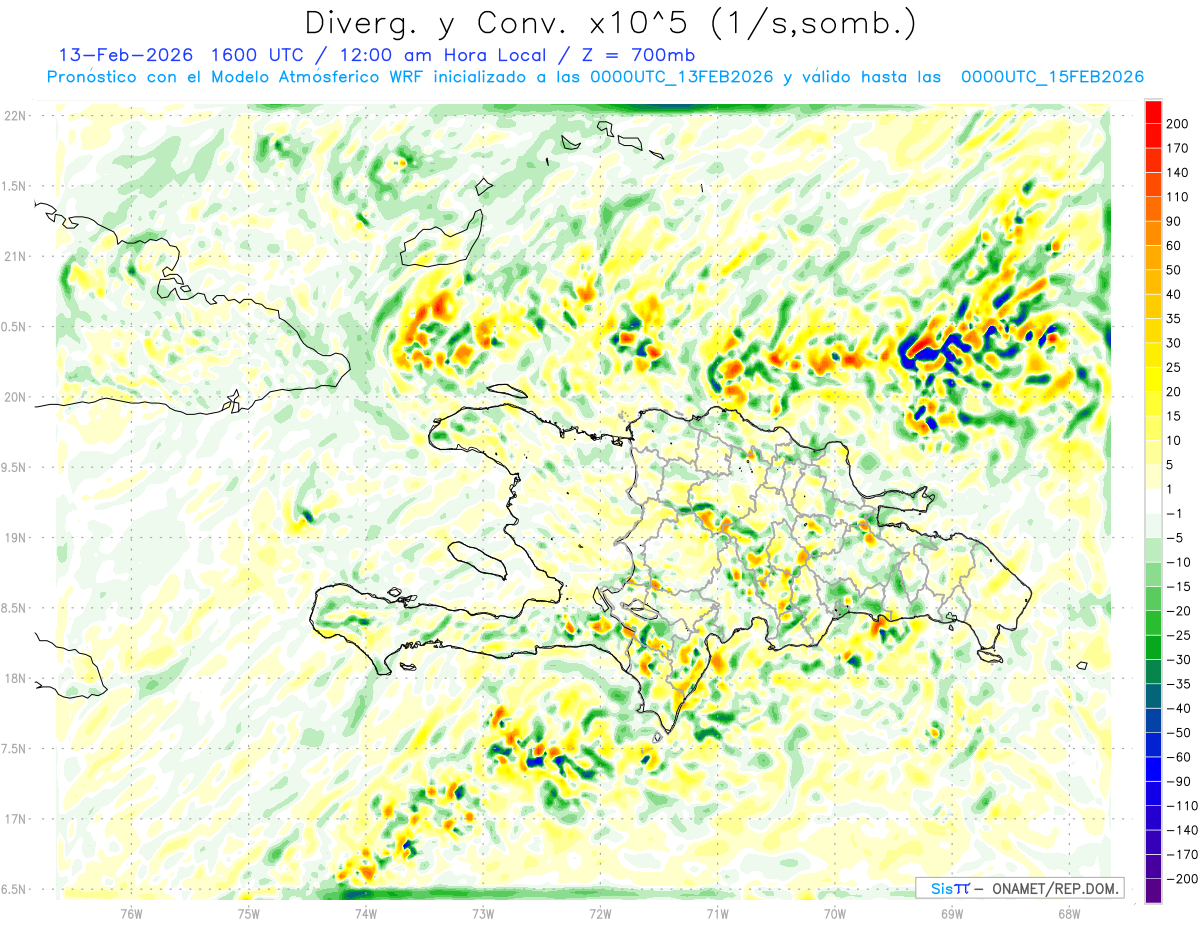1200x927 pixels.
Task: Click the '19N' latitude label
Action: coord(15,538)
